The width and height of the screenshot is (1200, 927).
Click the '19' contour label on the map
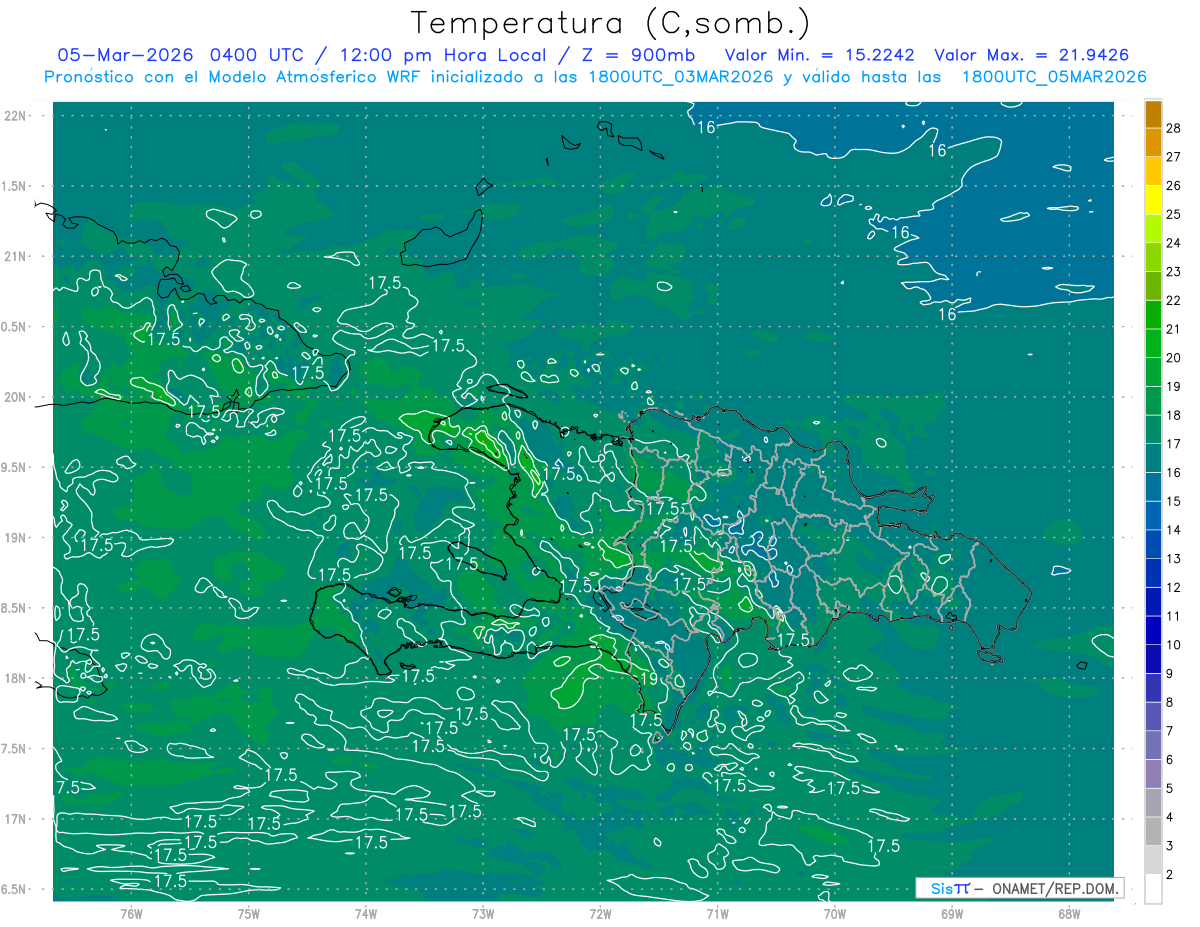pos(648,679)
